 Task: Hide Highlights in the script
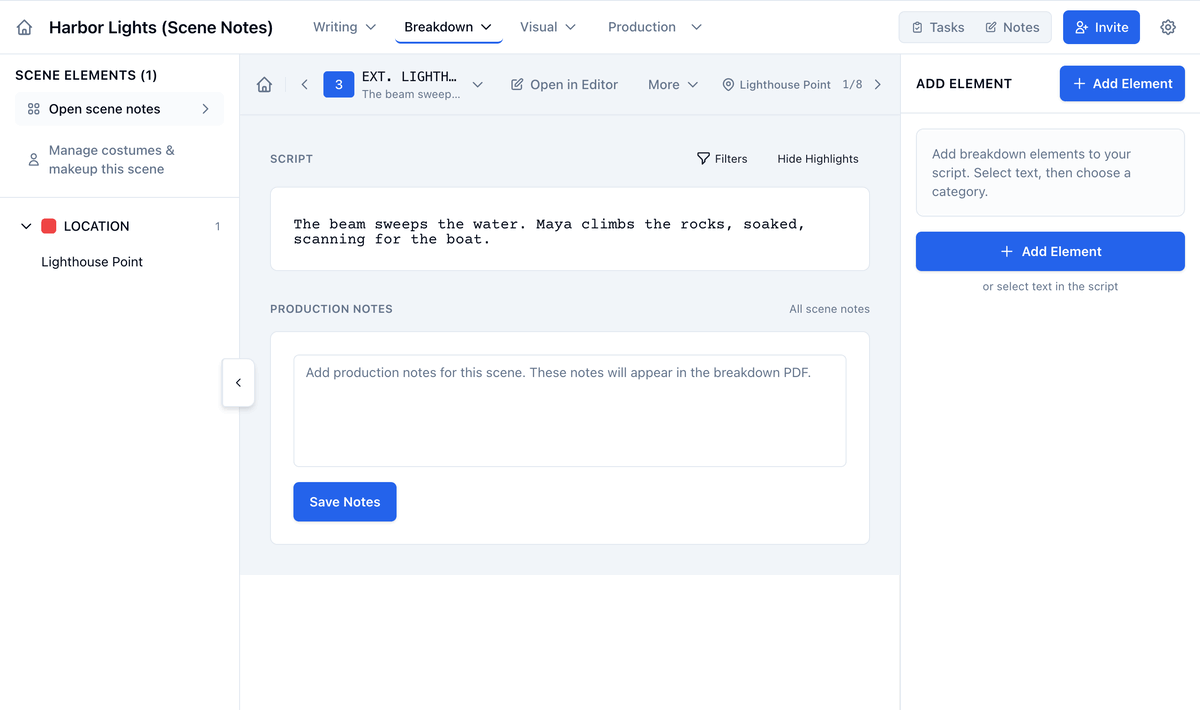[818, 158]
